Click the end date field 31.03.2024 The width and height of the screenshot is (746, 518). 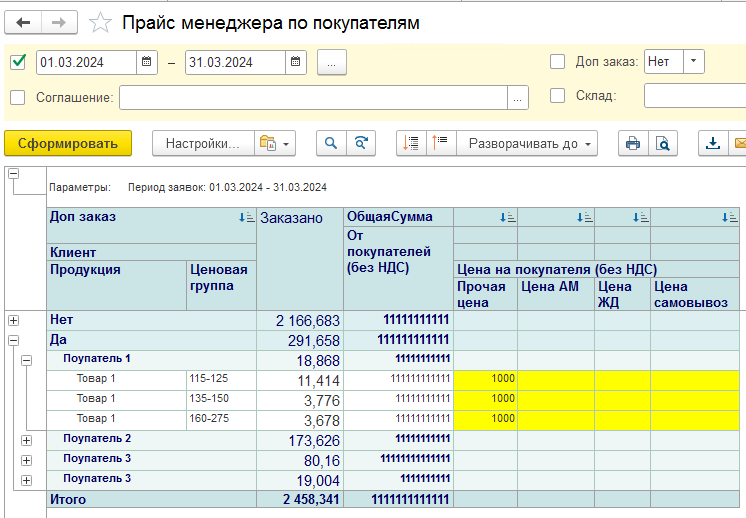tap(236, 62)
